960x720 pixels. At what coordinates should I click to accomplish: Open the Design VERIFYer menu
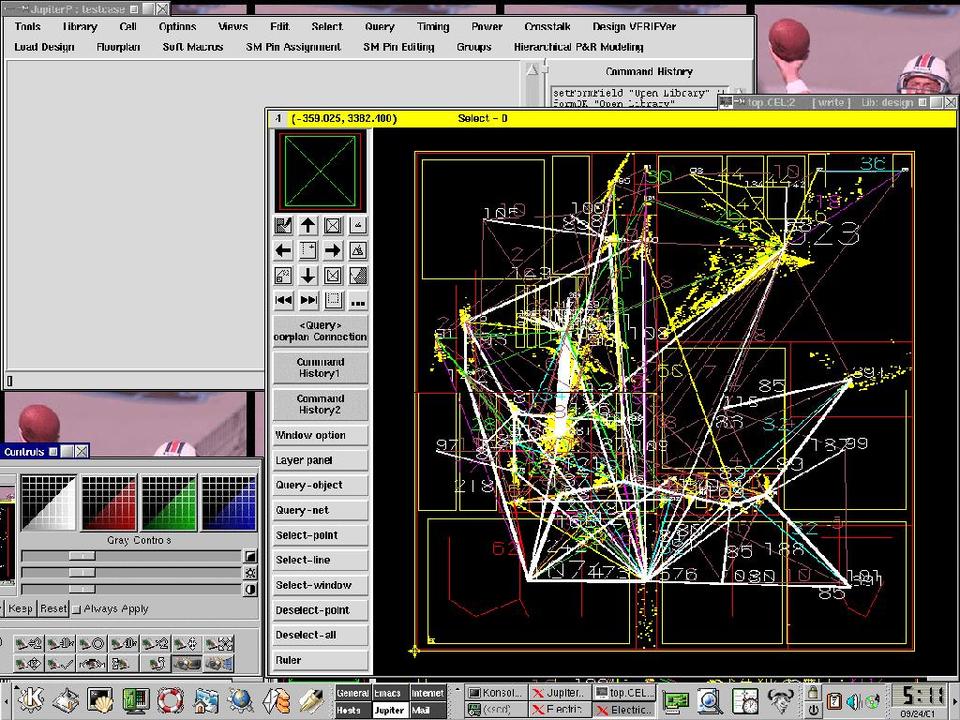pyautogui.click(x=634, y=27)
